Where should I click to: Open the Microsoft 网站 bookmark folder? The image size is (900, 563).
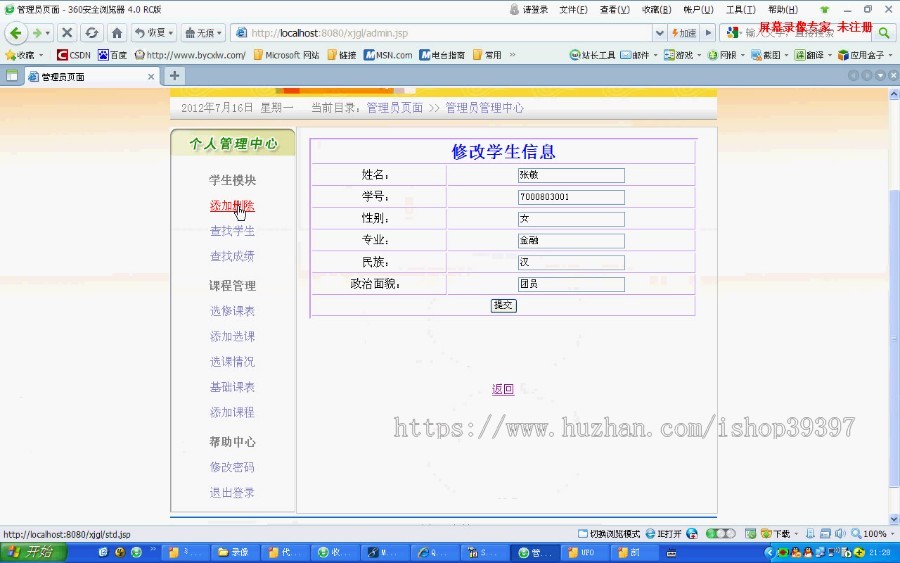pos(286,55)
